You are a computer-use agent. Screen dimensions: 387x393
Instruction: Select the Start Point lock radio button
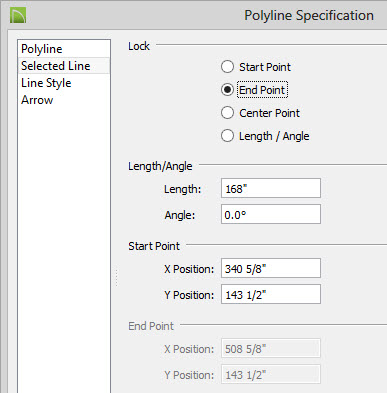[x=227, y=67]
